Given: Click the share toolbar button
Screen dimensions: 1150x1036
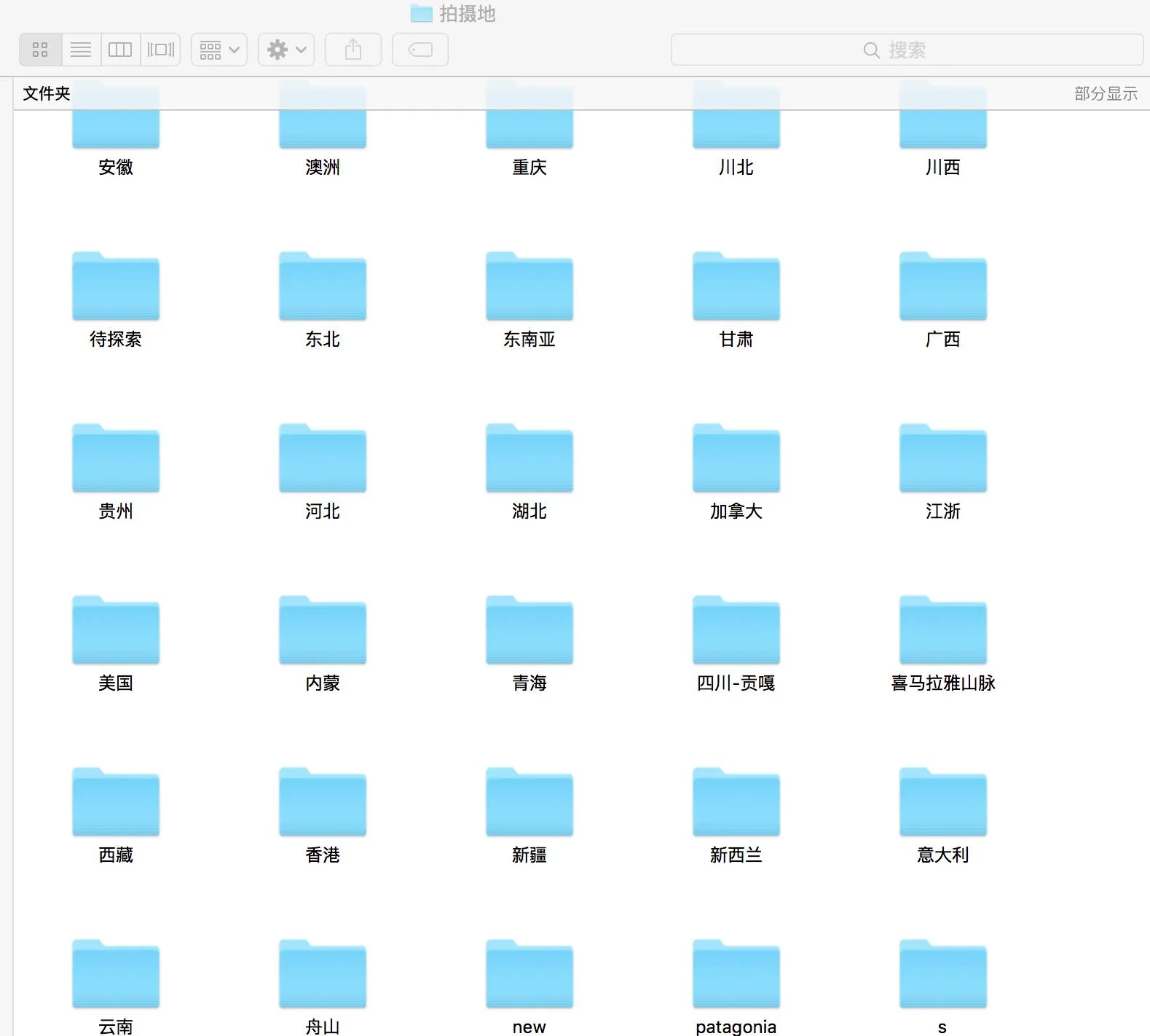Looking at the screenshot, I should (x=353, y=50).
